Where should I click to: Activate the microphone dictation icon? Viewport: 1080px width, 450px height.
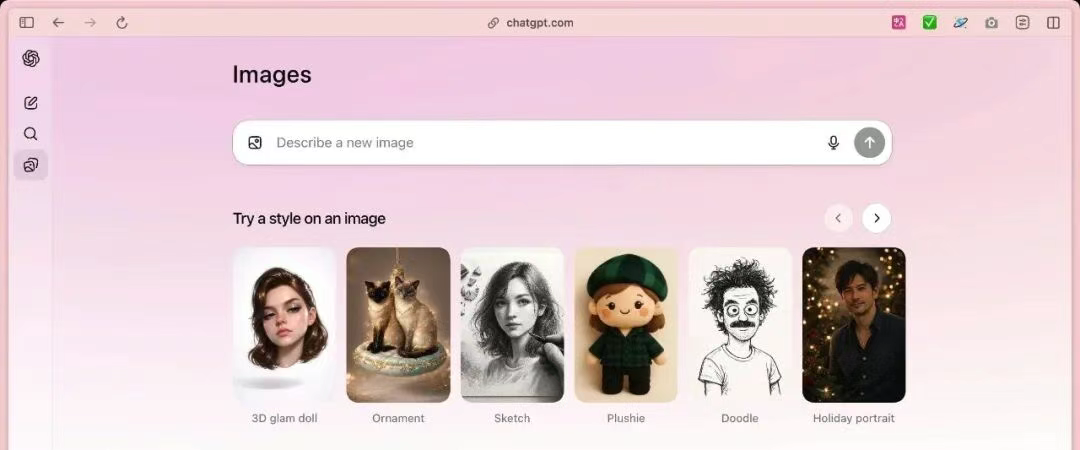pos(833,143)
